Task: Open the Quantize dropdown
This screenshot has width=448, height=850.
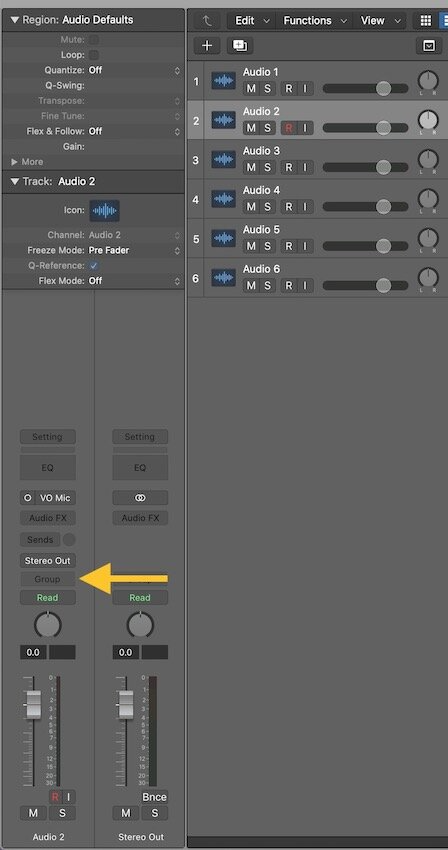Action: (135, 70)
